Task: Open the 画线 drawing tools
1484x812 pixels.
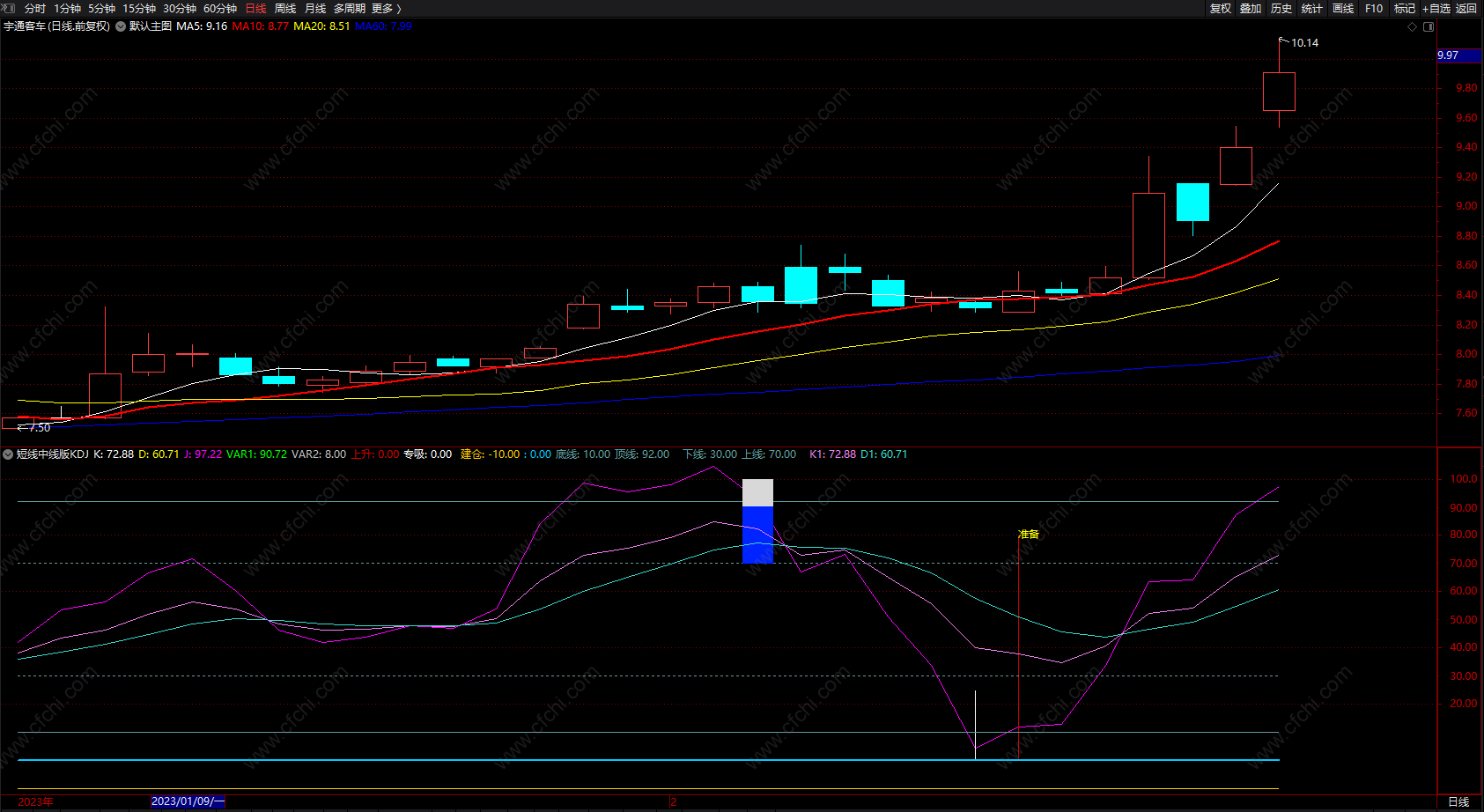Action: [x=1343, y=8]
